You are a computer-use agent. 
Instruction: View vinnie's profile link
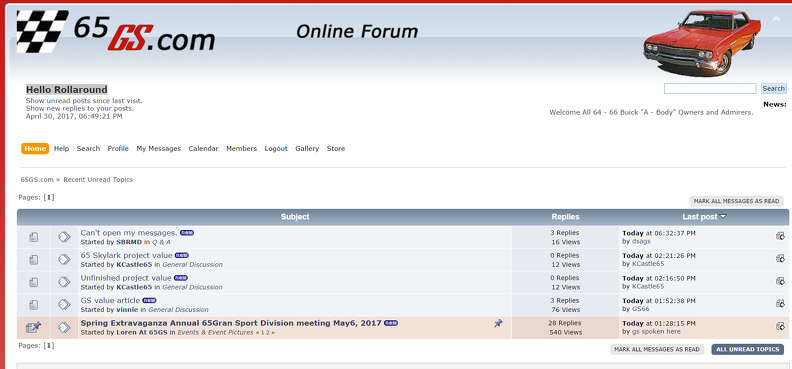click(x=127, y=310)
